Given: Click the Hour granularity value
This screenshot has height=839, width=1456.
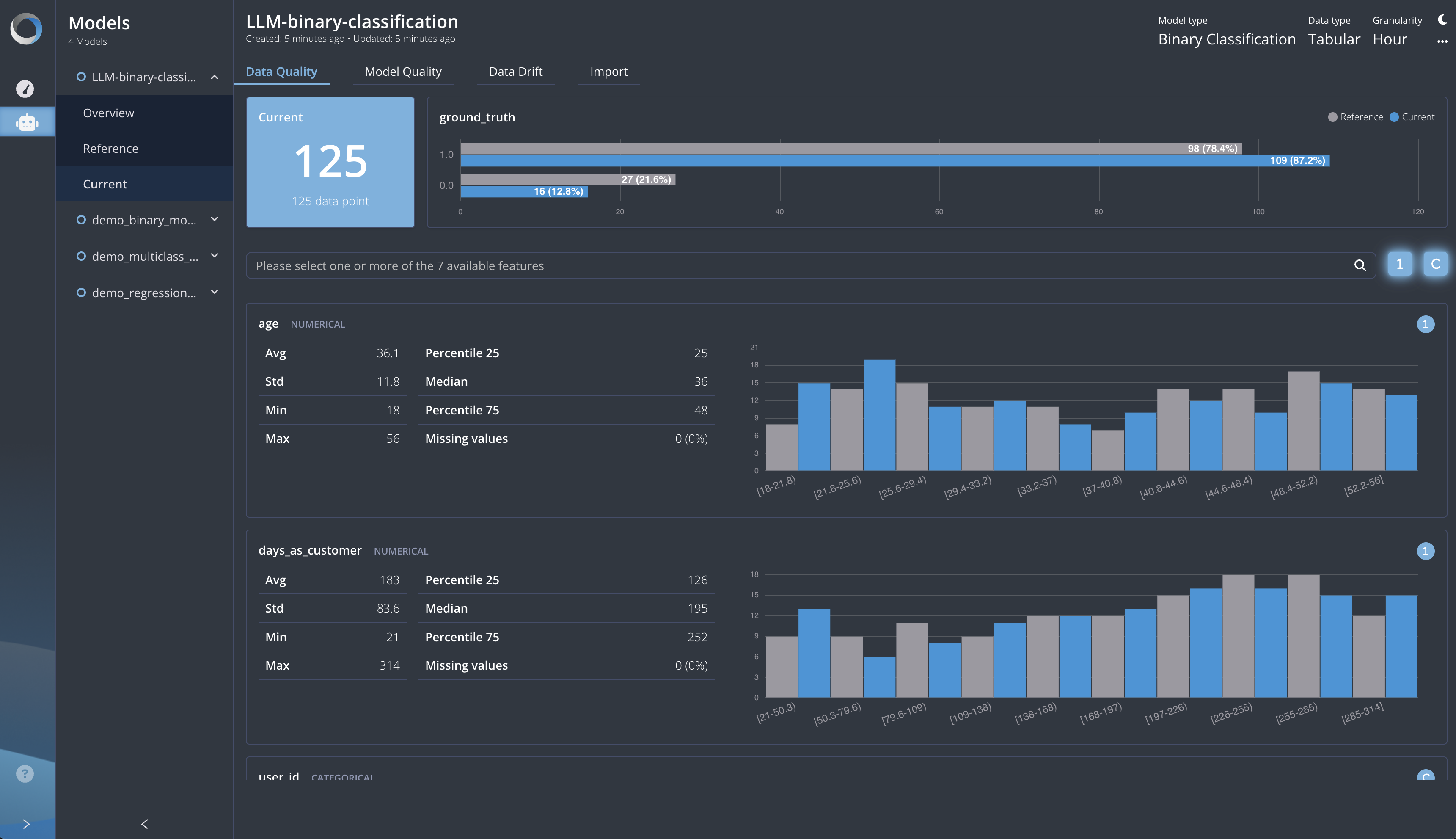Looking at the screenshot, I should [1390, 39].
